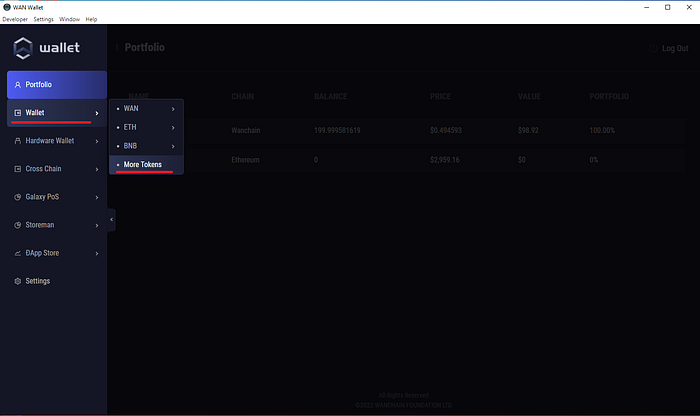This screenshot has width=700, height=416.
Task: Click the Log Out button
Action: (669, 48)
